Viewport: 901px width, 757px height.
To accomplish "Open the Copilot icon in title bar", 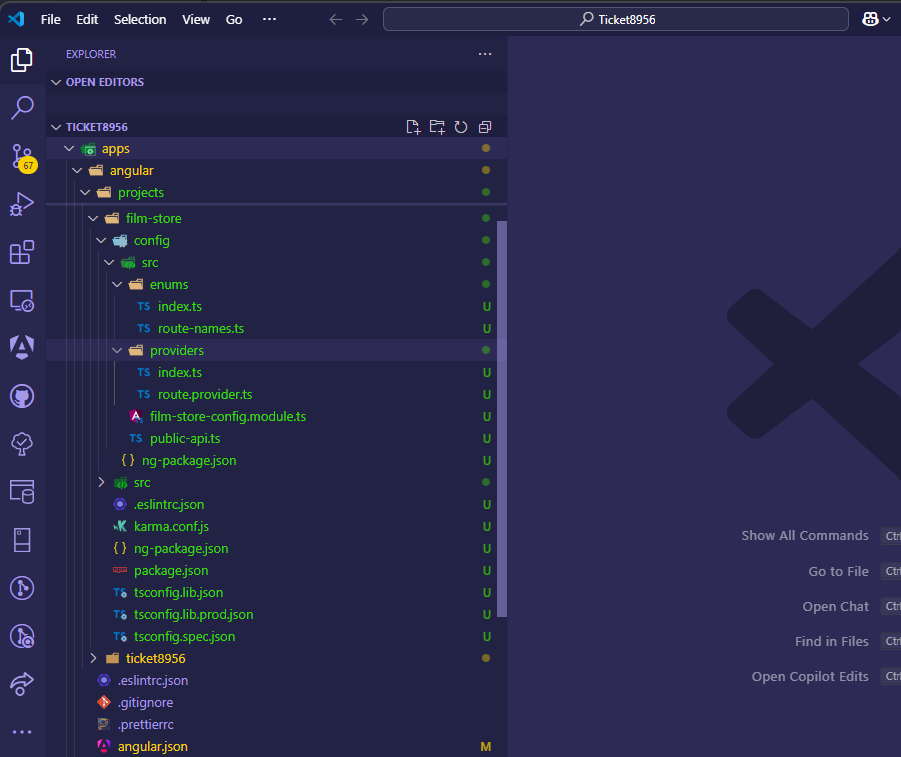I will pos(870,19).
